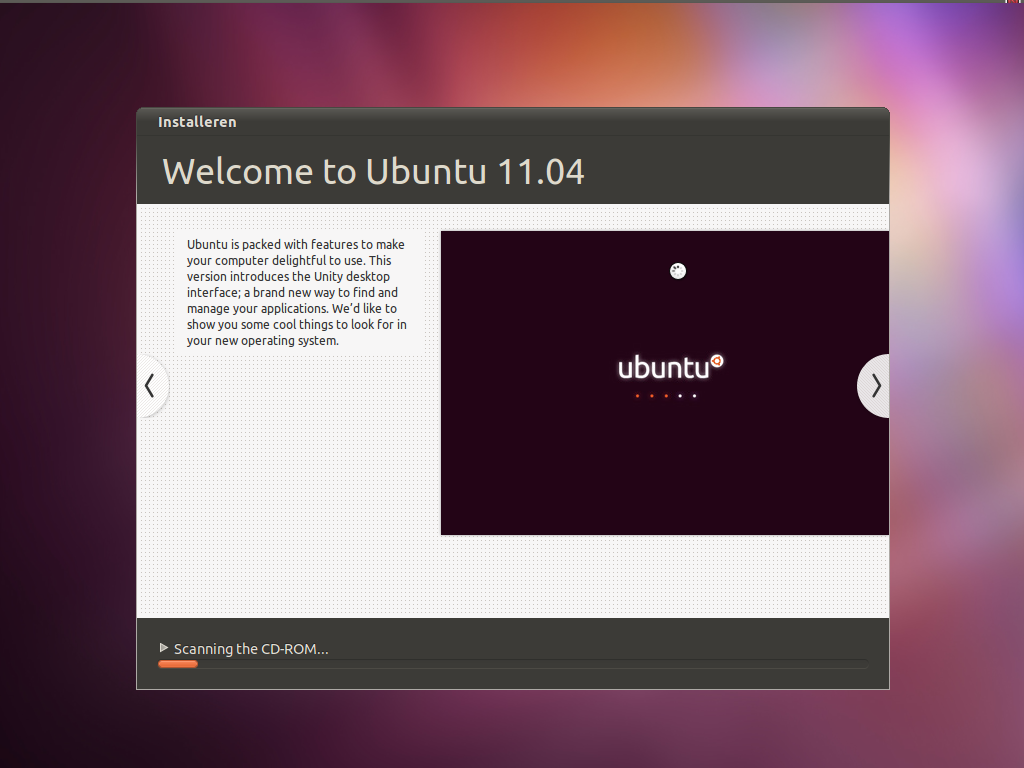
Task: Click the installation progress bar
Action: click(x=513, y=664)
